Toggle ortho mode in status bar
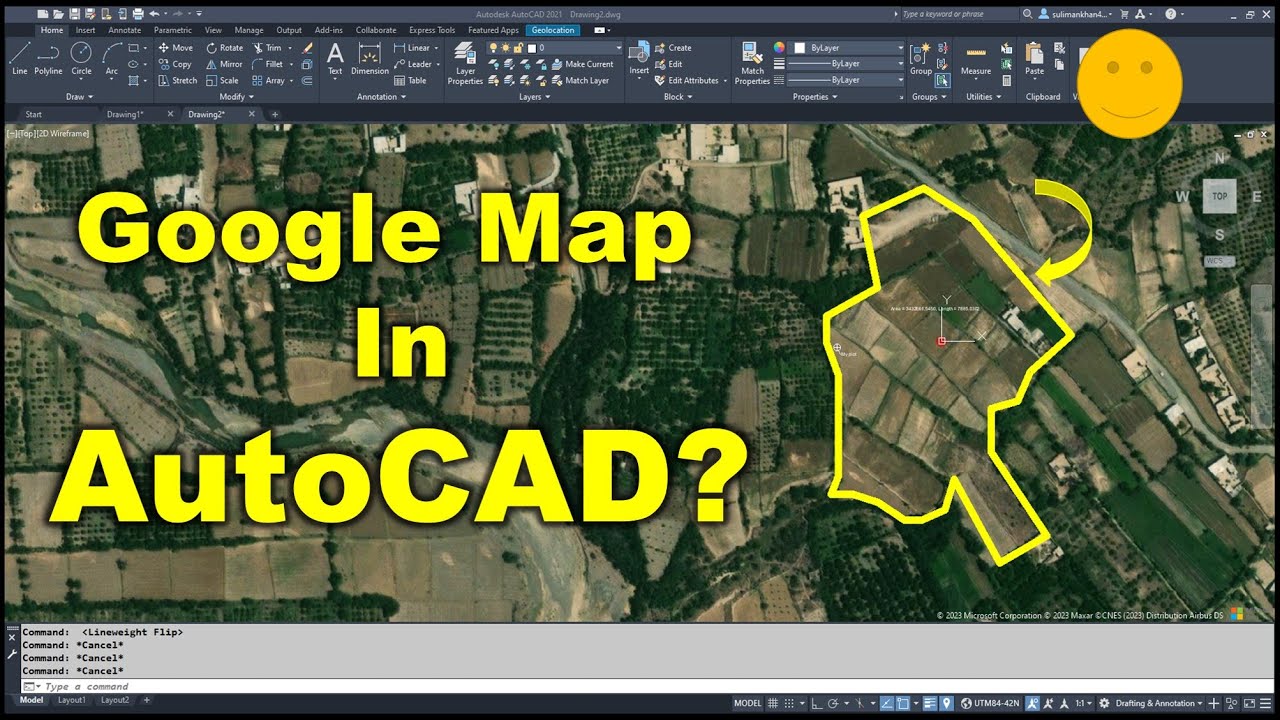 coord(817,703)
